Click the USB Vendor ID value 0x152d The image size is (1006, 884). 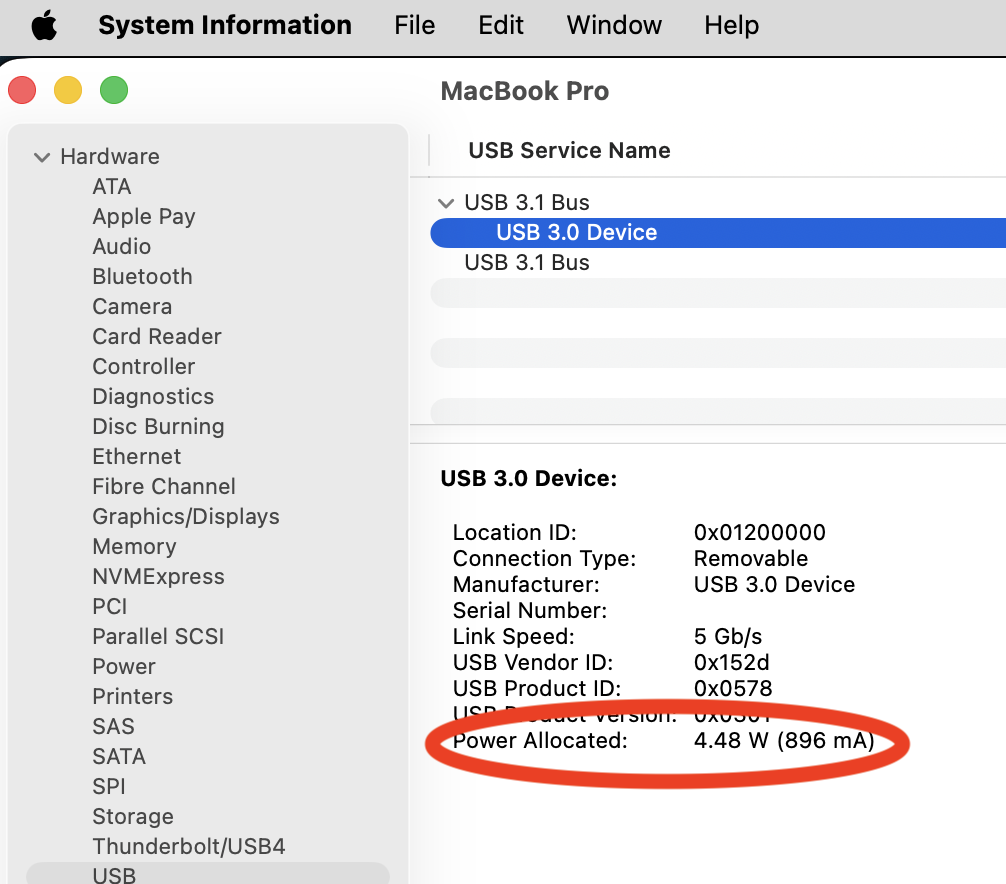[731, 662]
